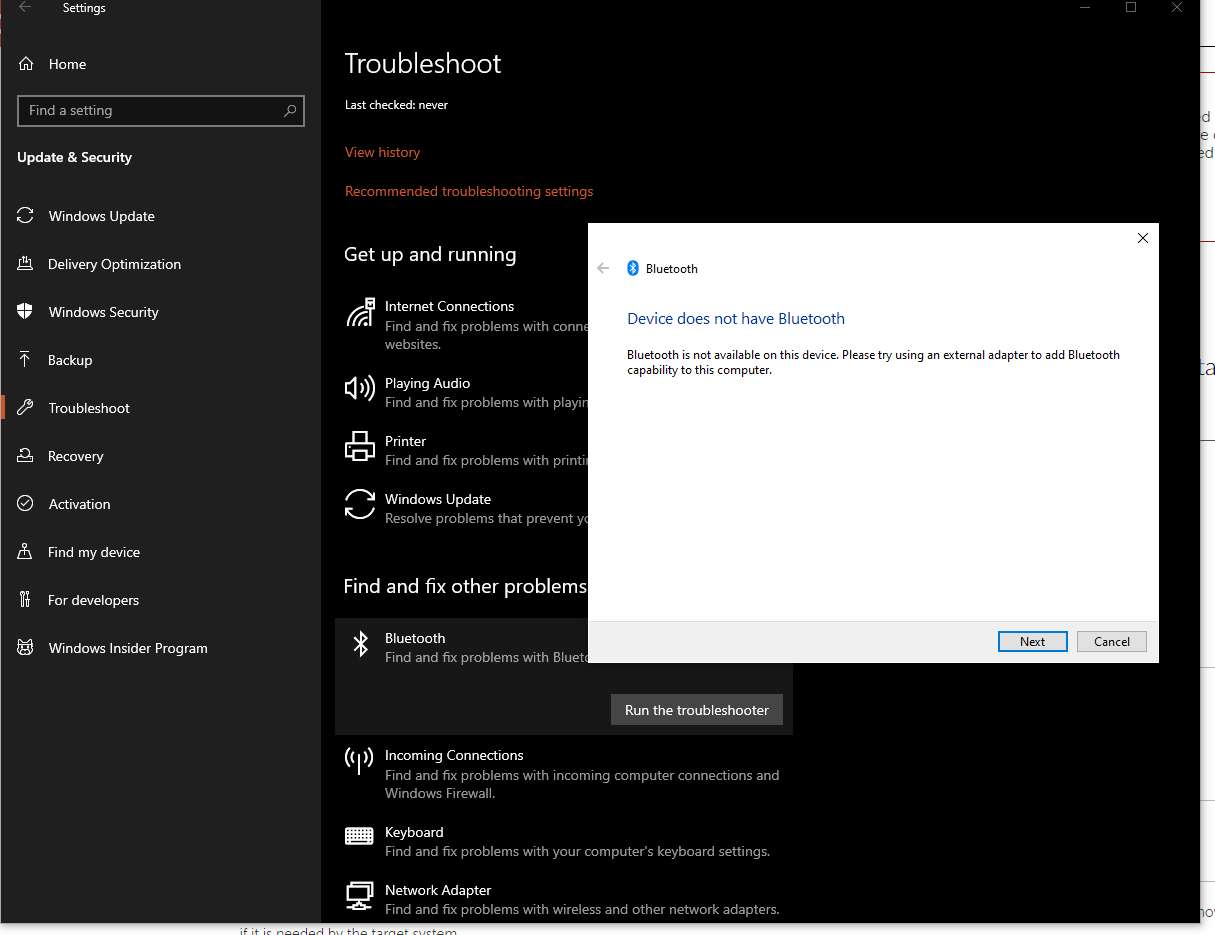This screenshot has width=1215, height=935.
Task: Click the Troubleshoot wrench icon
Action: [26, 408]
